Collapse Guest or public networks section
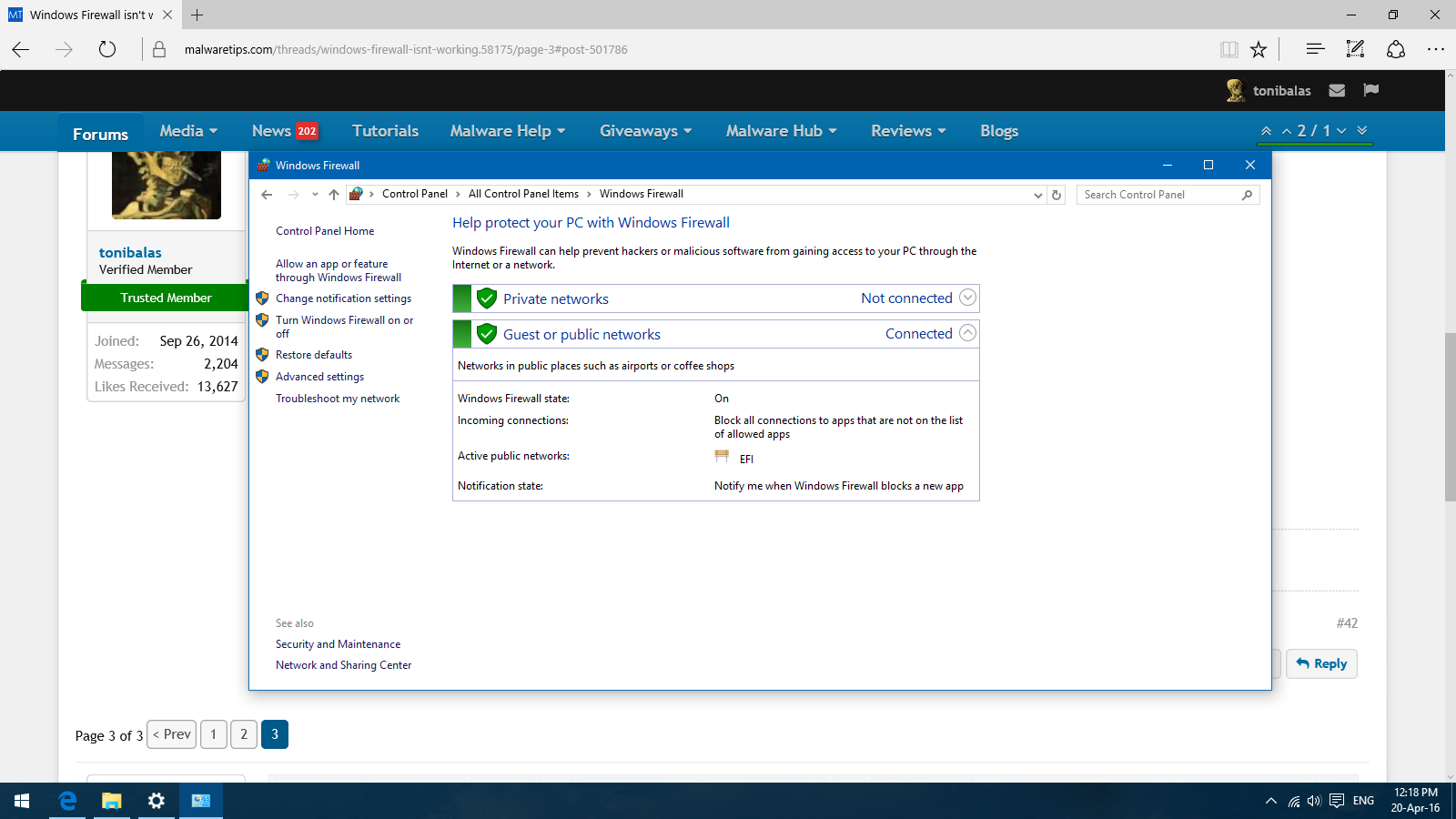 click(967, 333)
